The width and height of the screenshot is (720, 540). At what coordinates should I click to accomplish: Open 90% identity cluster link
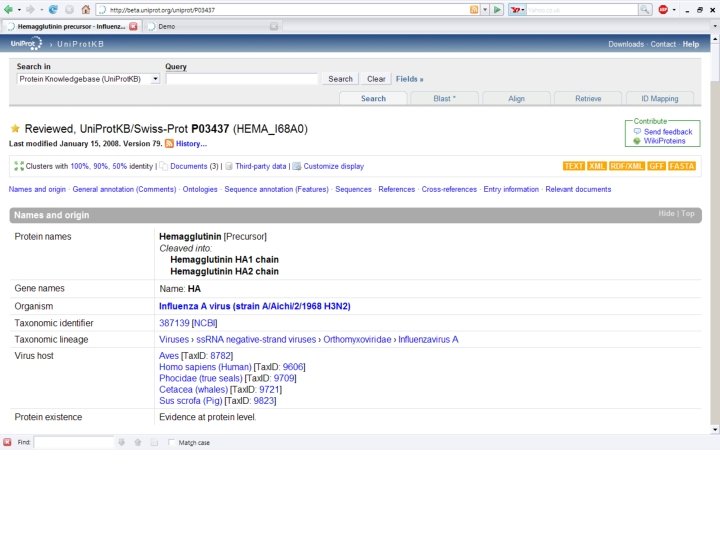(x=101, y=166)
